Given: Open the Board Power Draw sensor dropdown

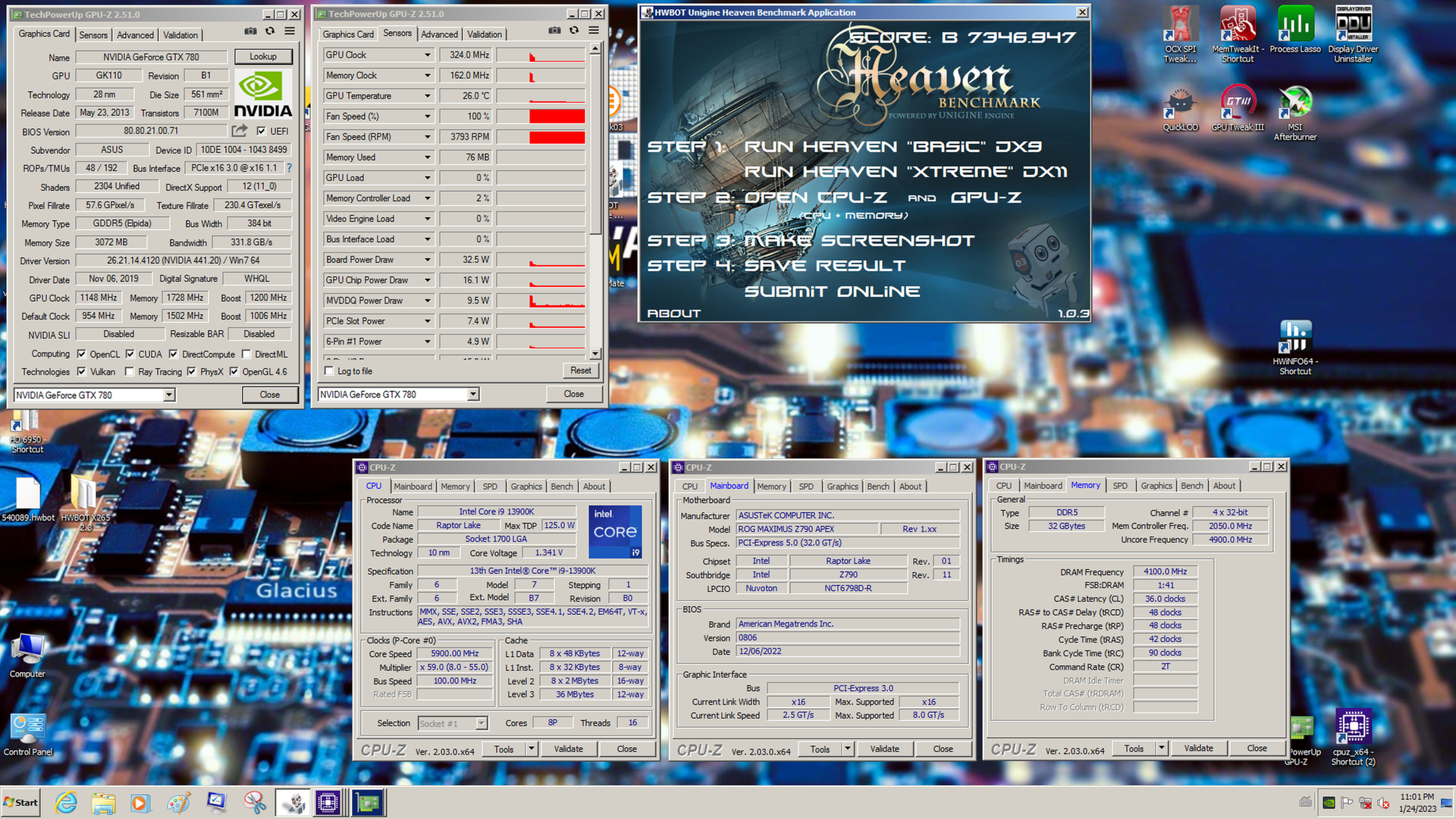Looking at the screenshot, I should (x=427, y=259).
